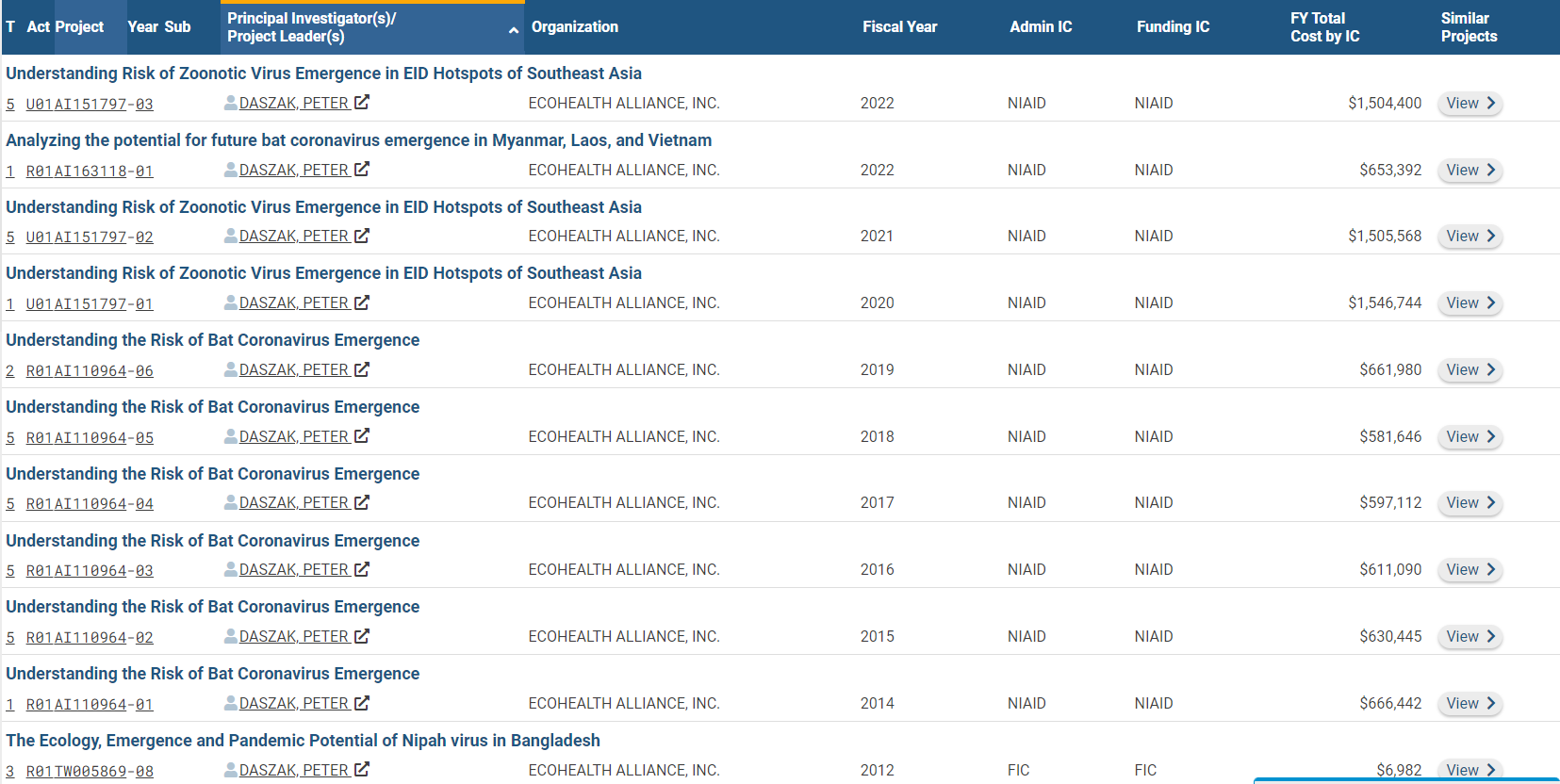
Task: View similar projects for R01AI110964-02
Action: pyautogui.click(x=1470, y=637)
